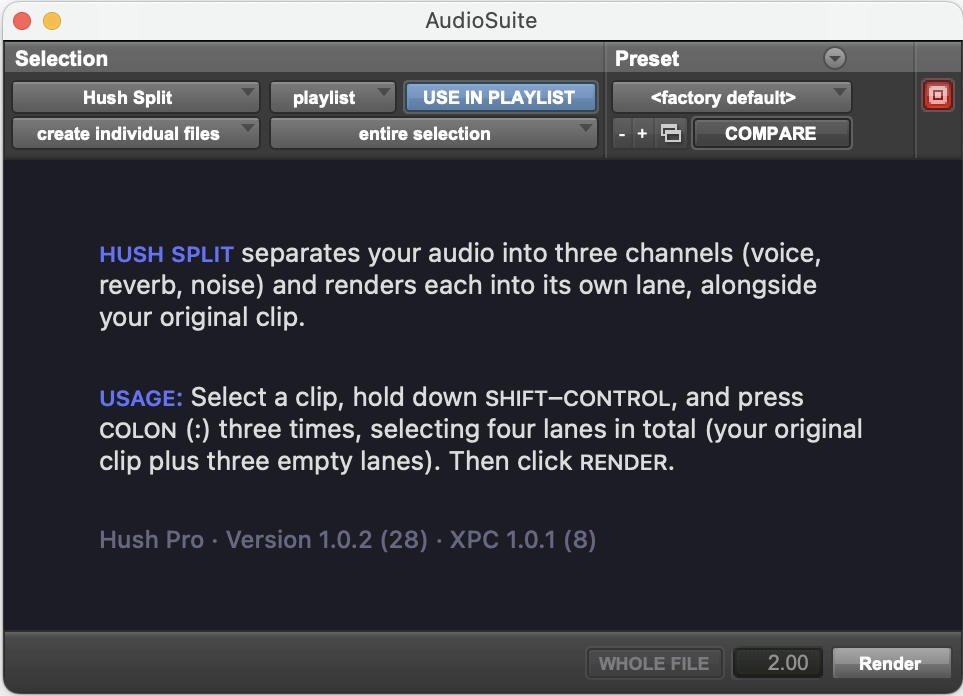Open the entire selection dropdown

click(x=434, y=133)
